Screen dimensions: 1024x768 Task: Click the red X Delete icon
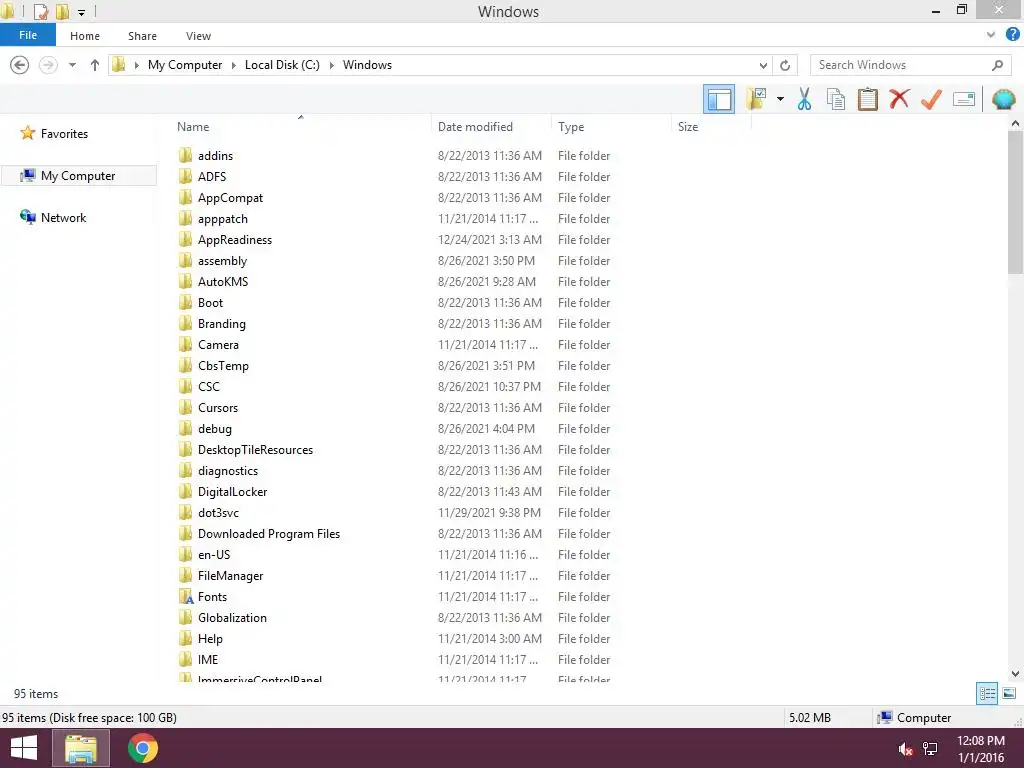click(x=899, y=99)
